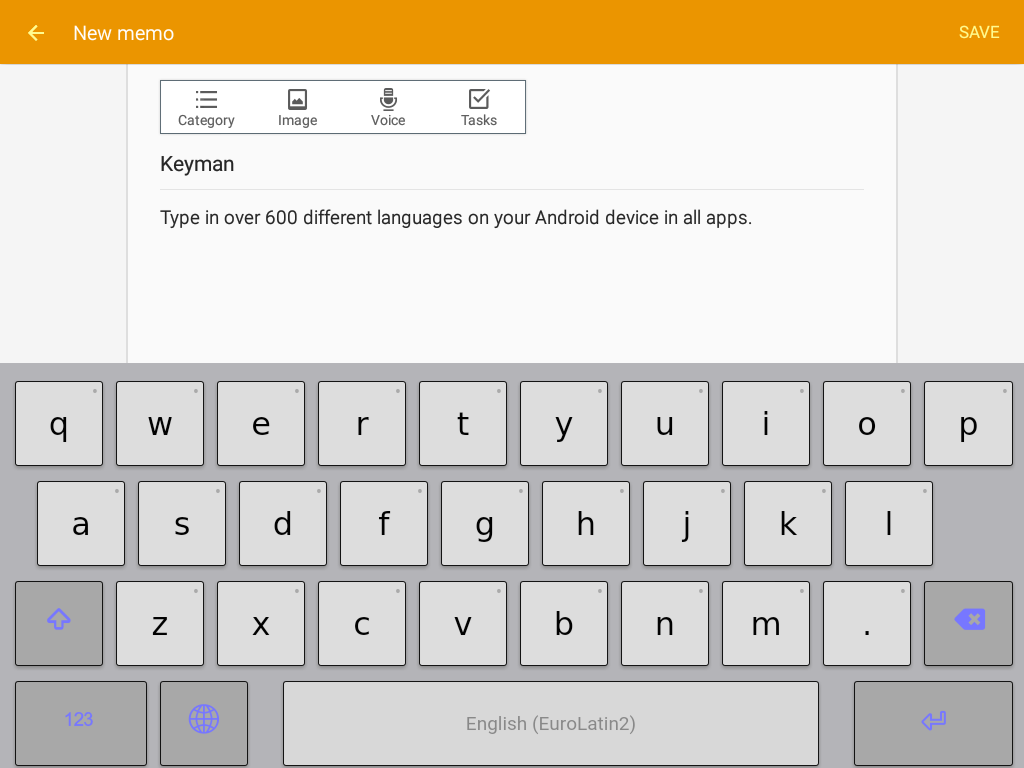Image resolution: width=1024 pixels, height=768 pixels.
Task: Click into the memo body text
Action: point(456,217)
